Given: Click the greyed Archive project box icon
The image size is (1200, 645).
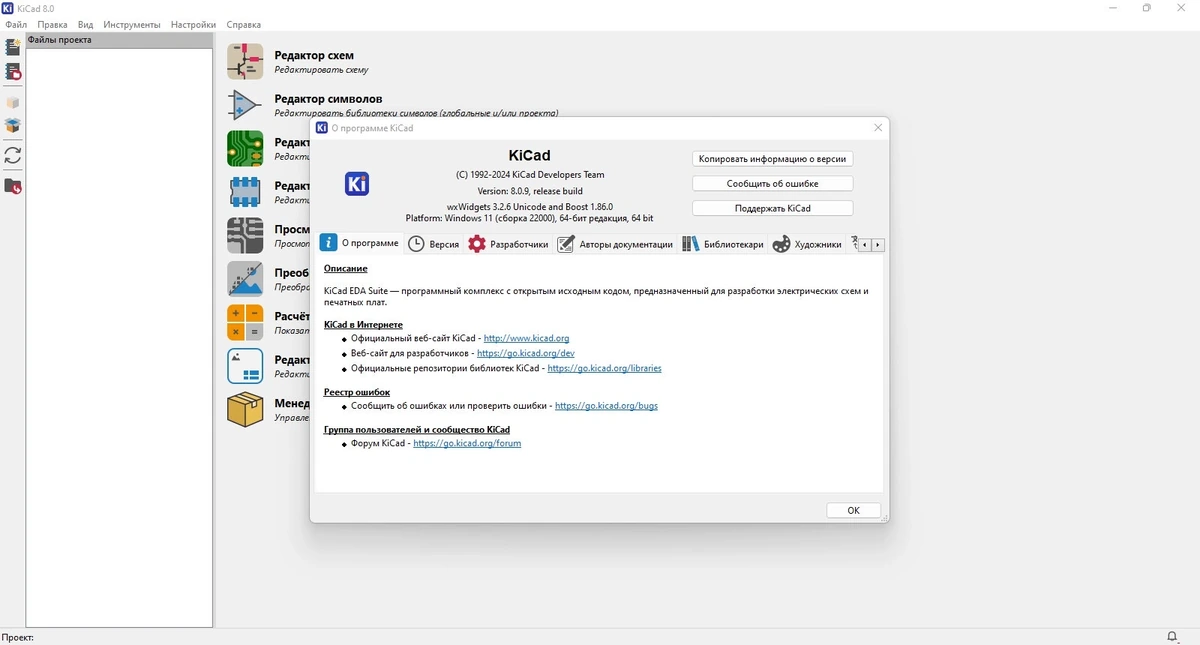Looking at the screenshot, I should click(12, 102).
